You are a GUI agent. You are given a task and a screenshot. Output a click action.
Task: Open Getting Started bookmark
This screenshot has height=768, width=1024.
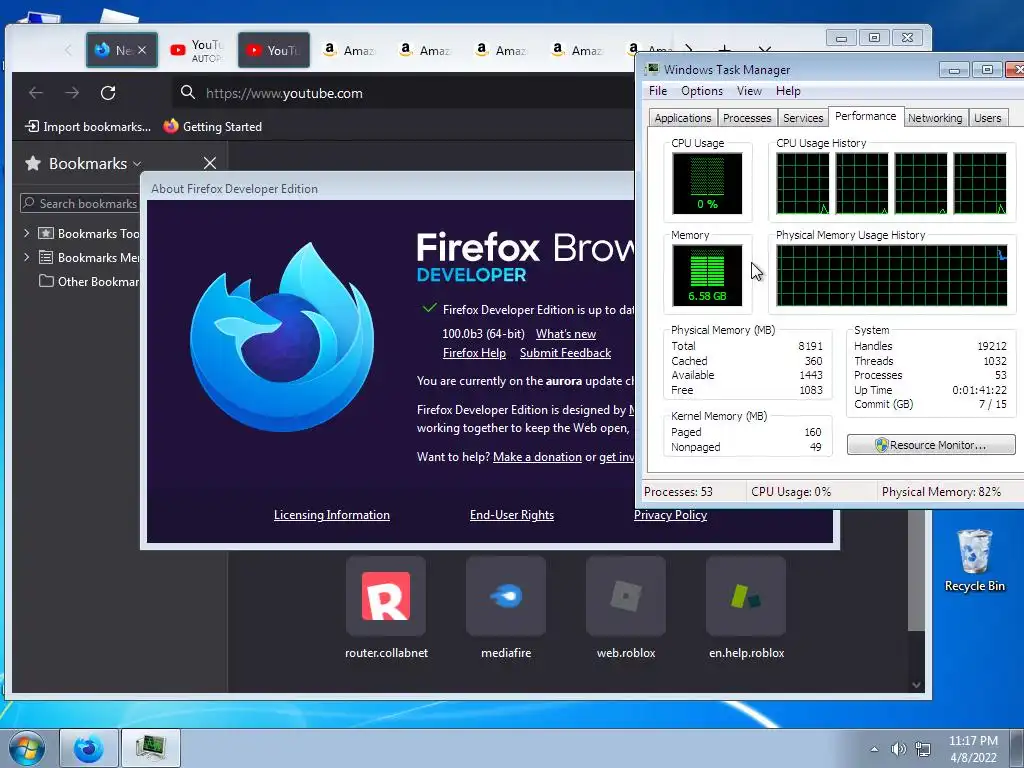pyautogui.click(x=213, y=127)
